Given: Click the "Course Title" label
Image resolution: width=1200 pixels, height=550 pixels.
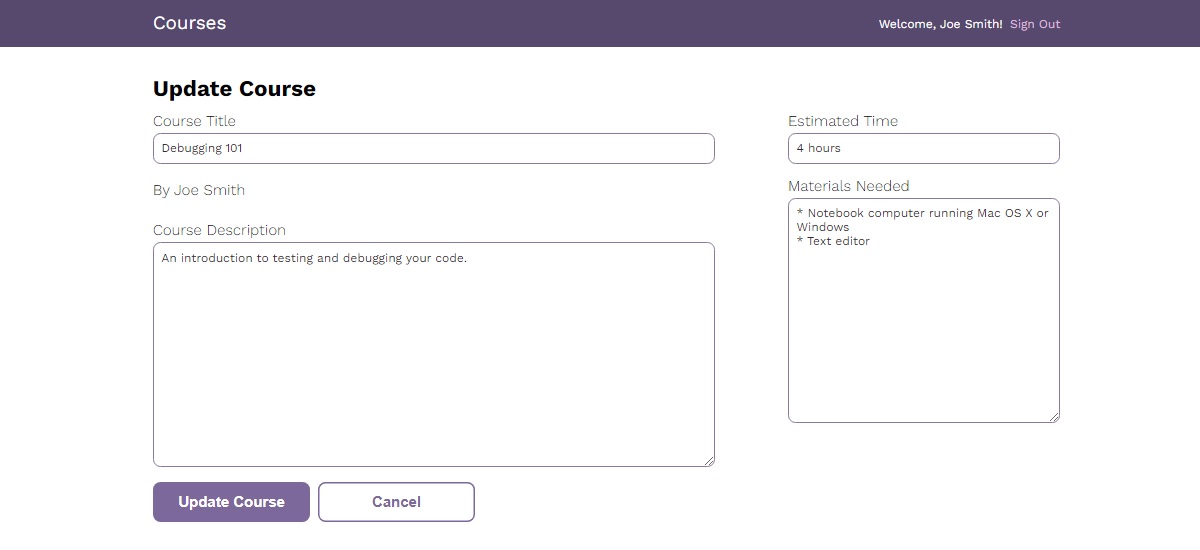Looking at the screenshot, I should [194, 121].
